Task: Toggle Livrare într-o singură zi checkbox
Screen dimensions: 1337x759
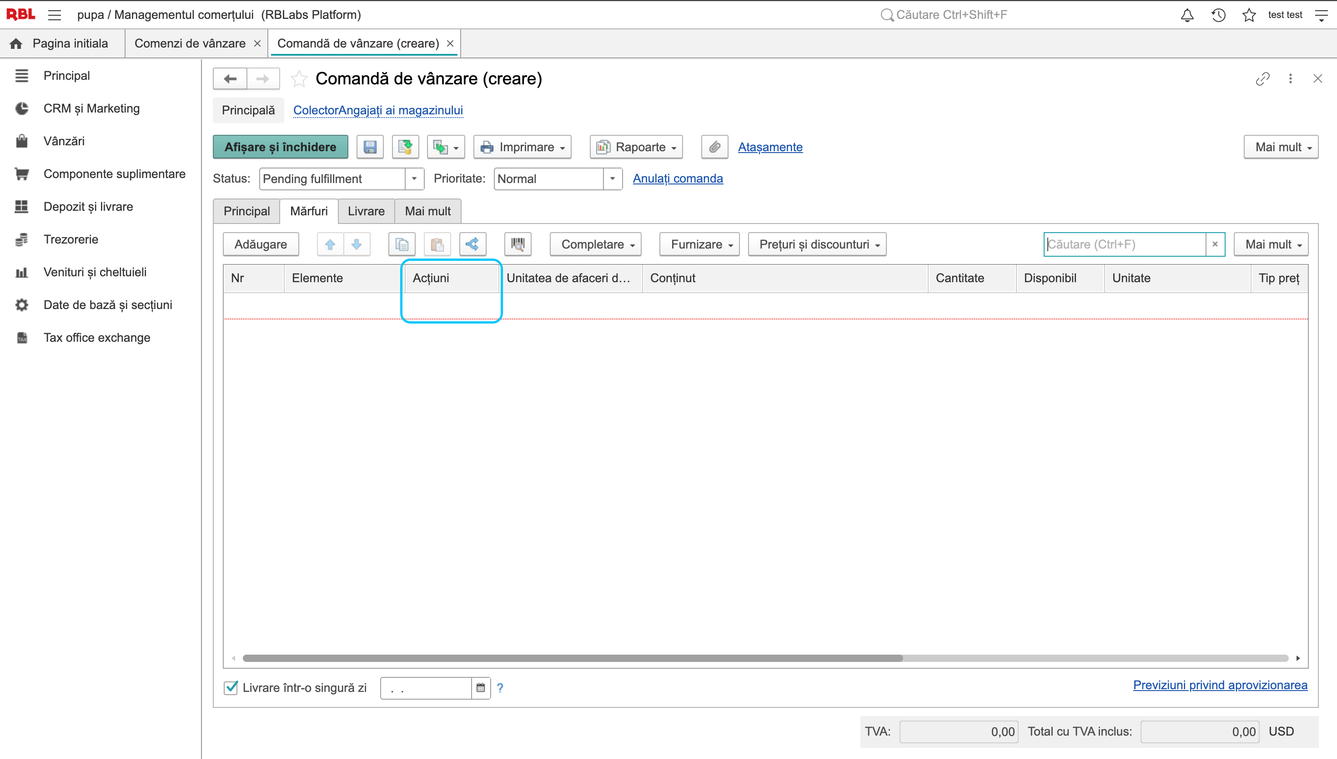Action: (231, 688)
